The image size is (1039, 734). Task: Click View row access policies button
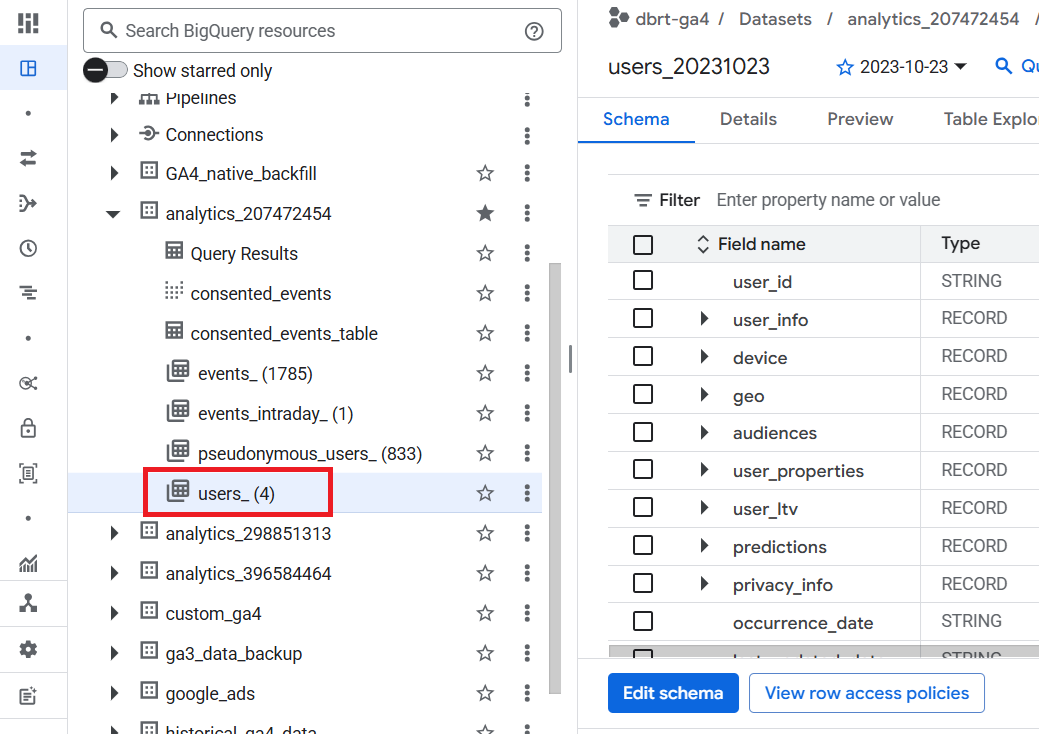[866, 693]
